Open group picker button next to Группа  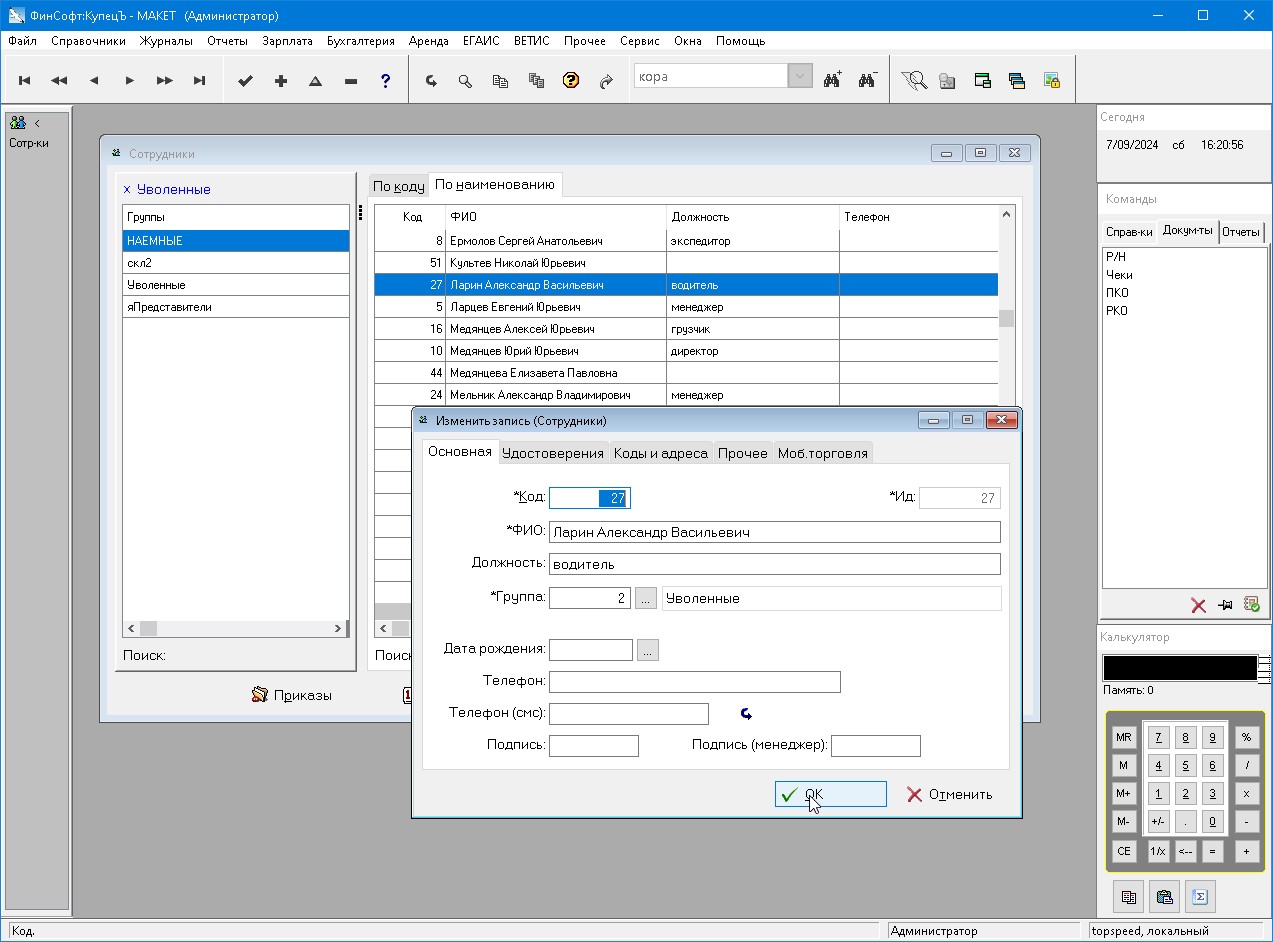(646, 598)
